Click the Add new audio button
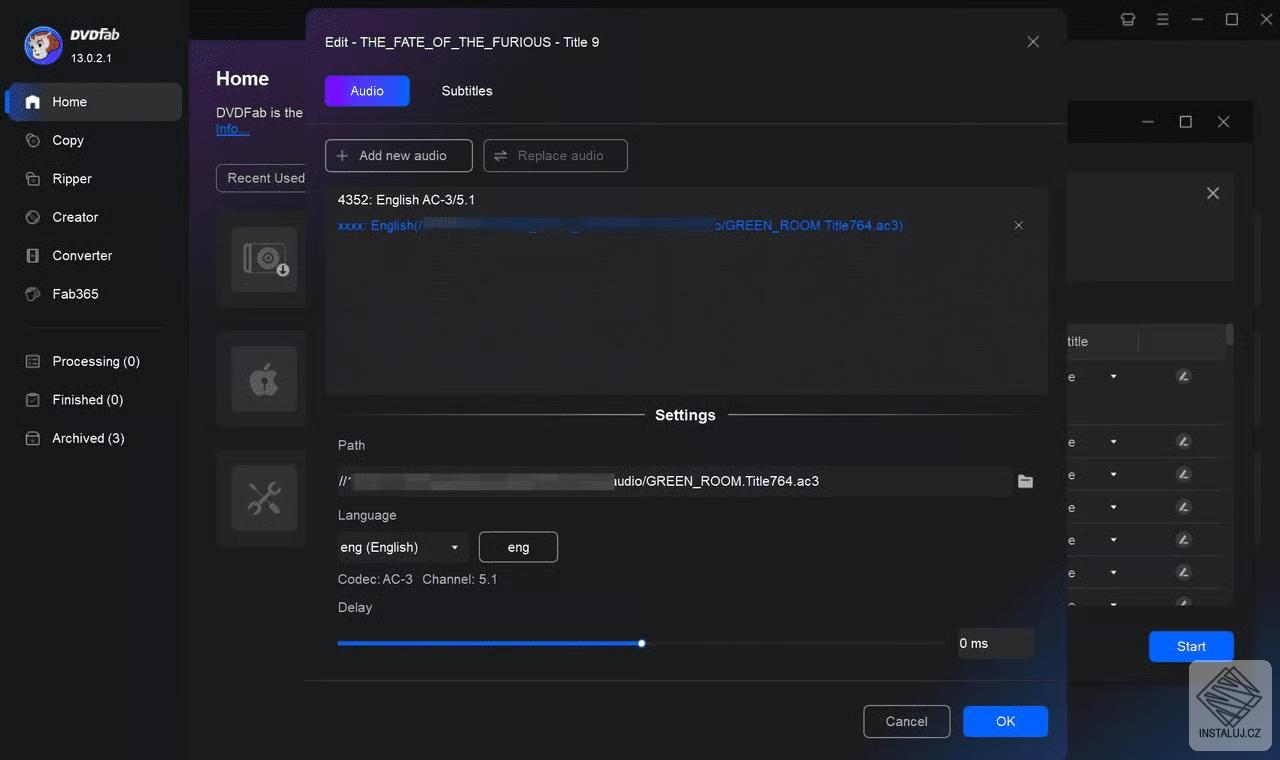Screen dimensions: 1280x760 pyautogui.click(x=398, y=155)
